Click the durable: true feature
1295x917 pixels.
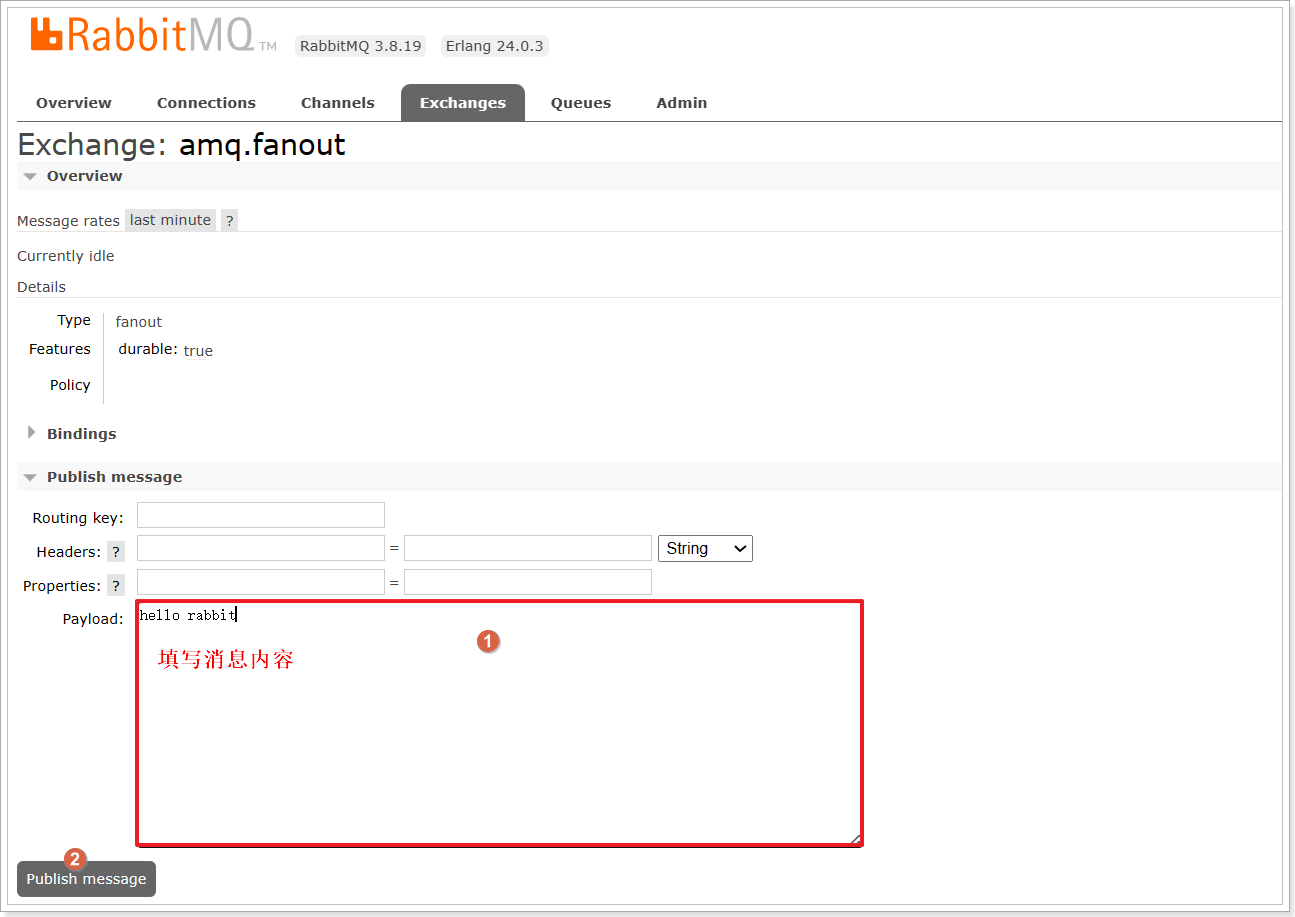click(165, 350)
